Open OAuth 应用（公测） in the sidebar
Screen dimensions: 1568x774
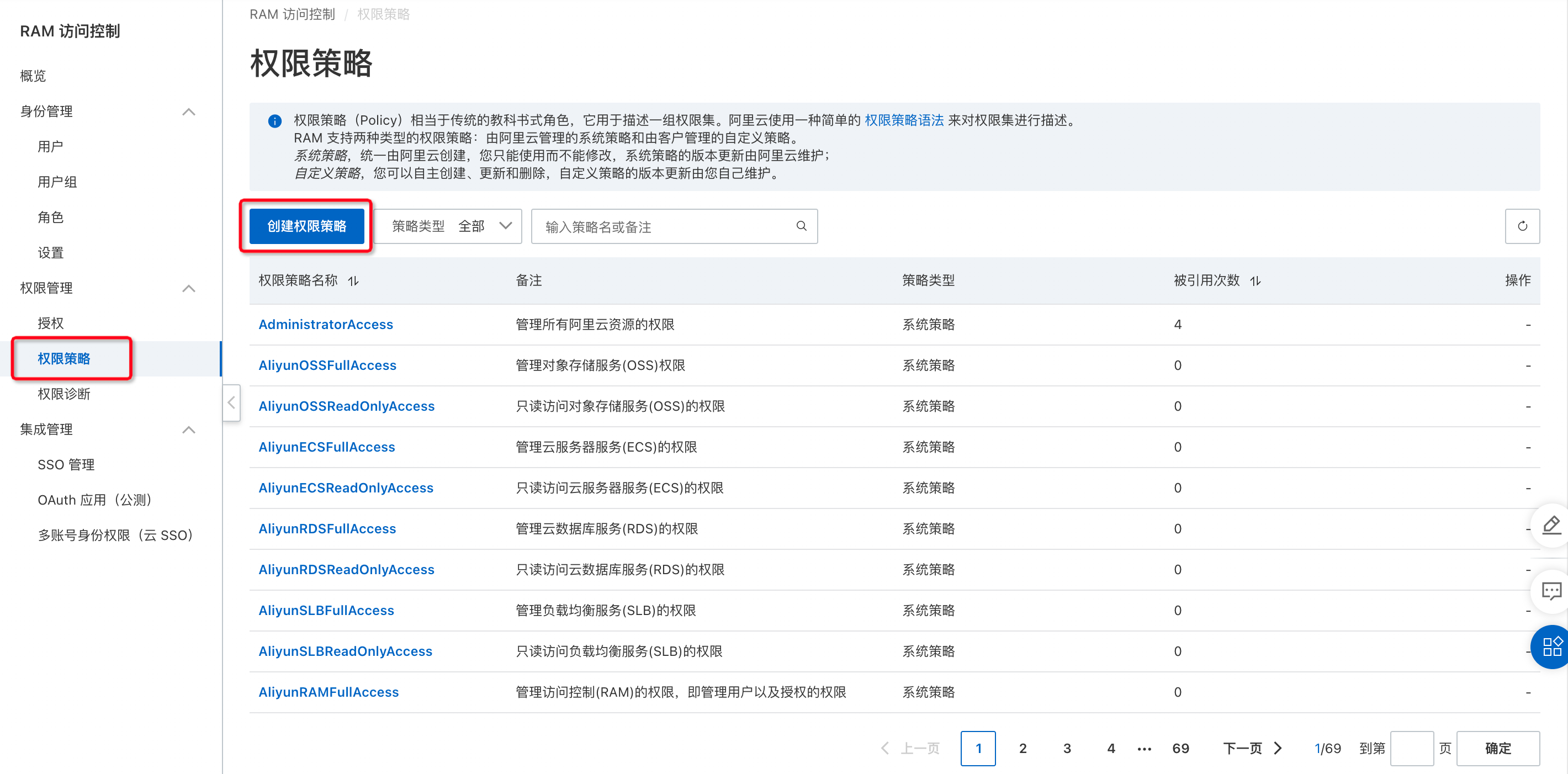pos(94,500)
